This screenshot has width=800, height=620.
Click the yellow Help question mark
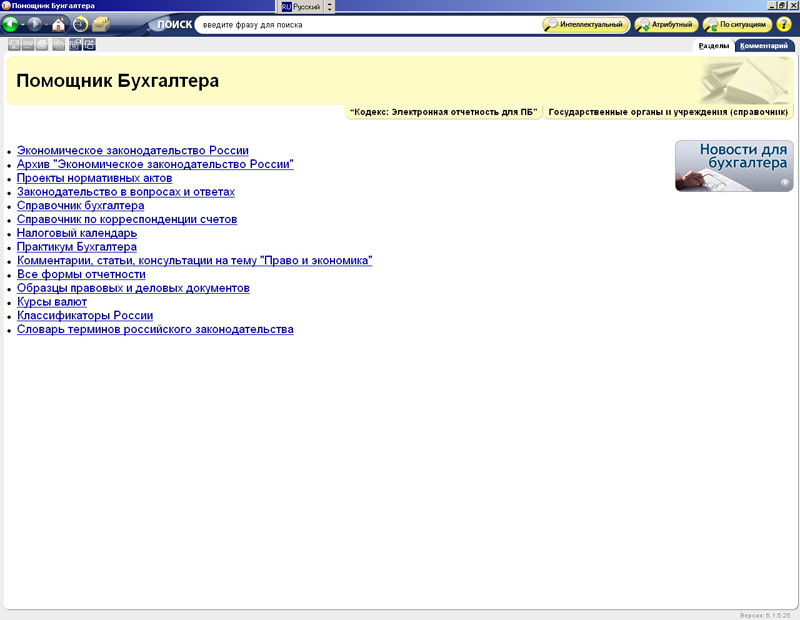pyautogui.click(x=784, y=24)
